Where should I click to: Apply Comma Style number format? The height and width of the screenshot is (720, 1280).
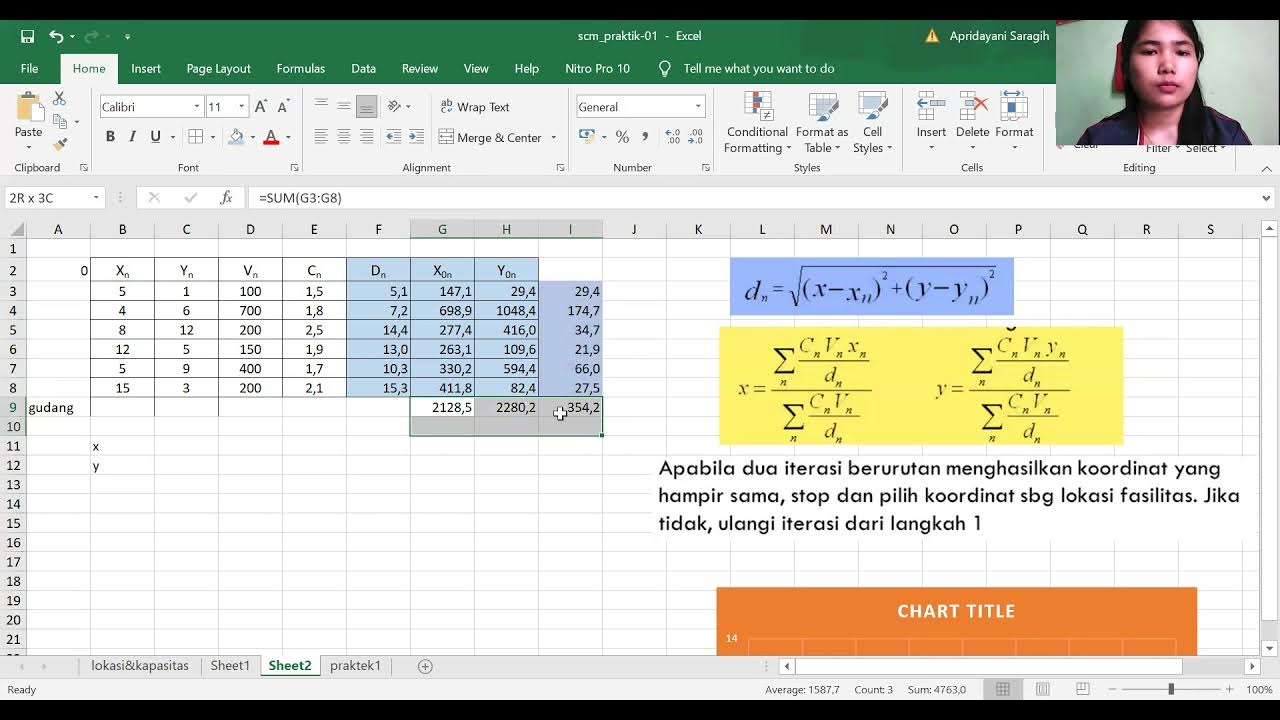tap(645, 137)
